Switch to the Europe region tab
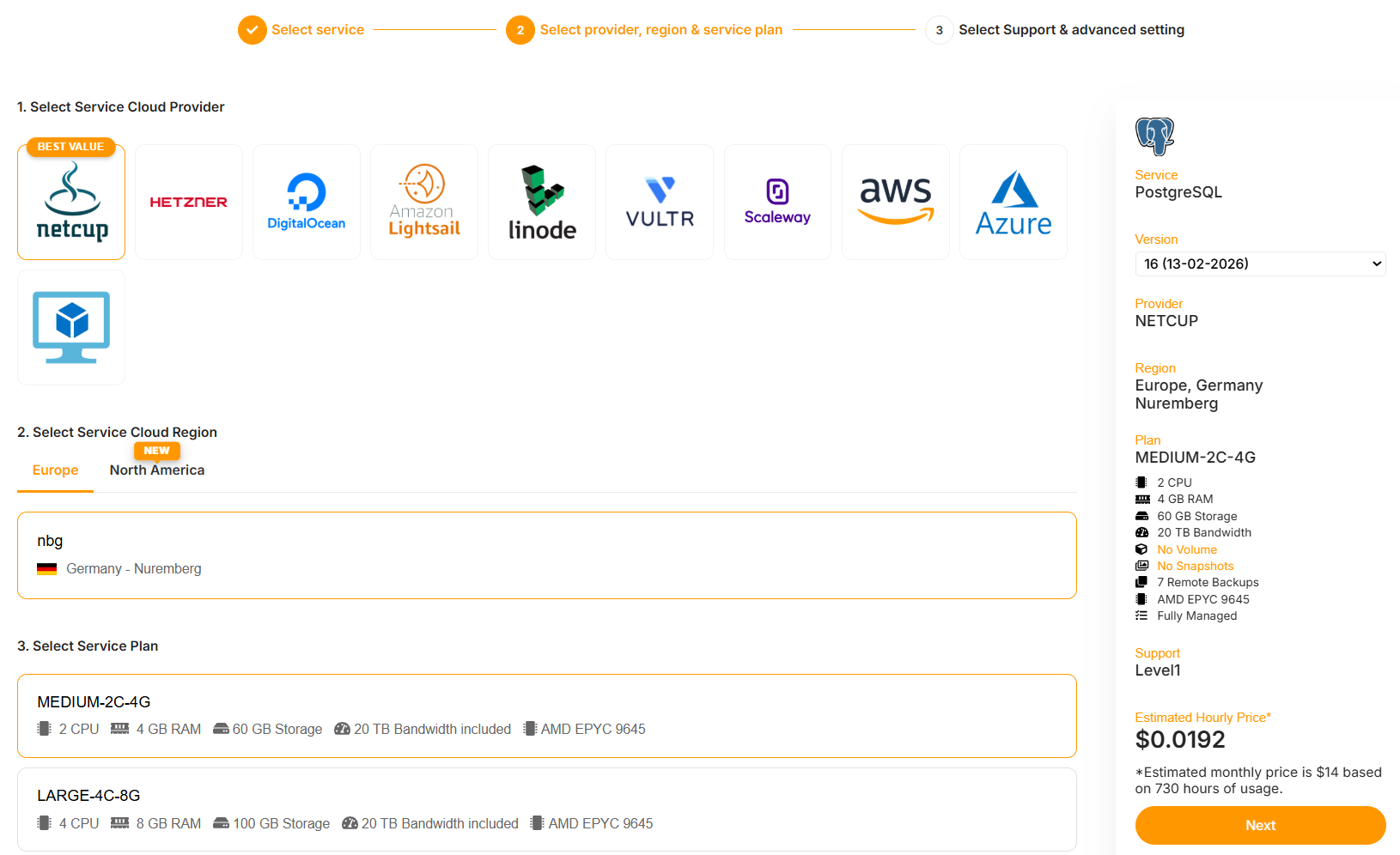The width and height of the screenshot is (1400, 855). point(55,470)
